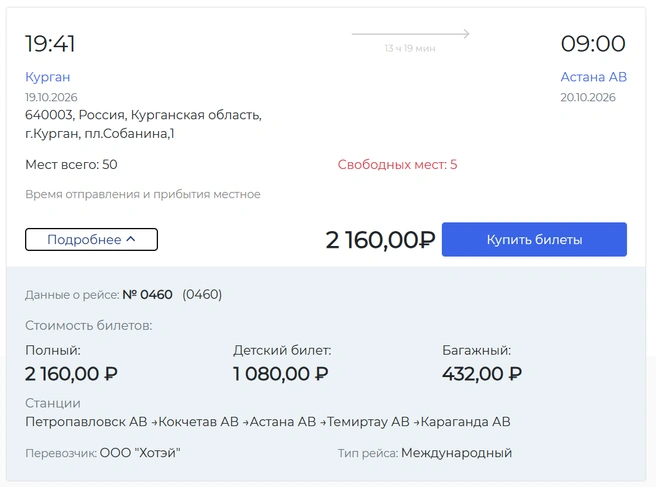656x487 pixels.
Task: Click the Багажный price 432,00 ₽
Action: pos(482,374)
